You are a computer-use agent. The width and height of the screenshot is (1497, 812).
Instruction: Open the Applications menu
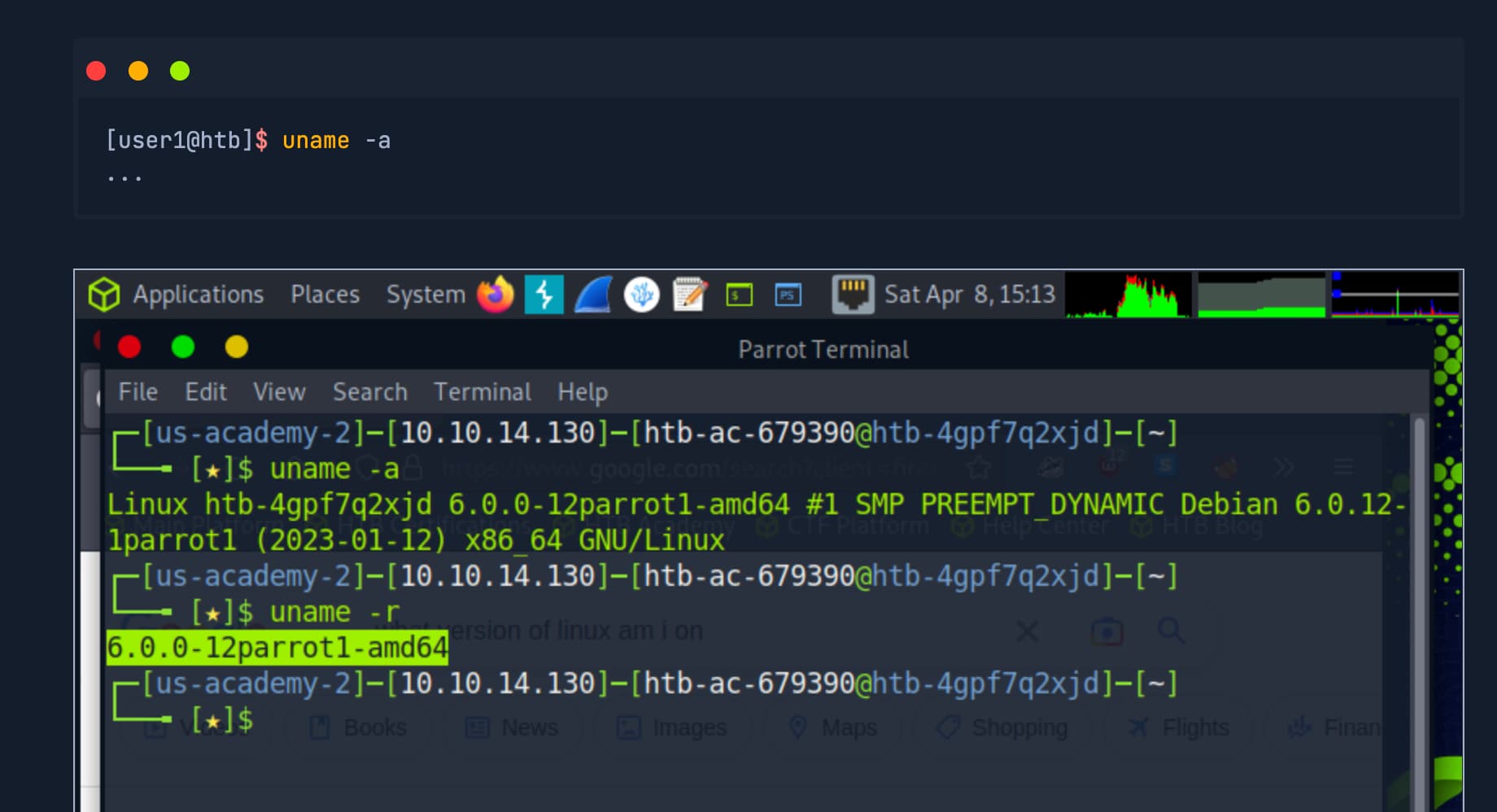coord(198,295)
